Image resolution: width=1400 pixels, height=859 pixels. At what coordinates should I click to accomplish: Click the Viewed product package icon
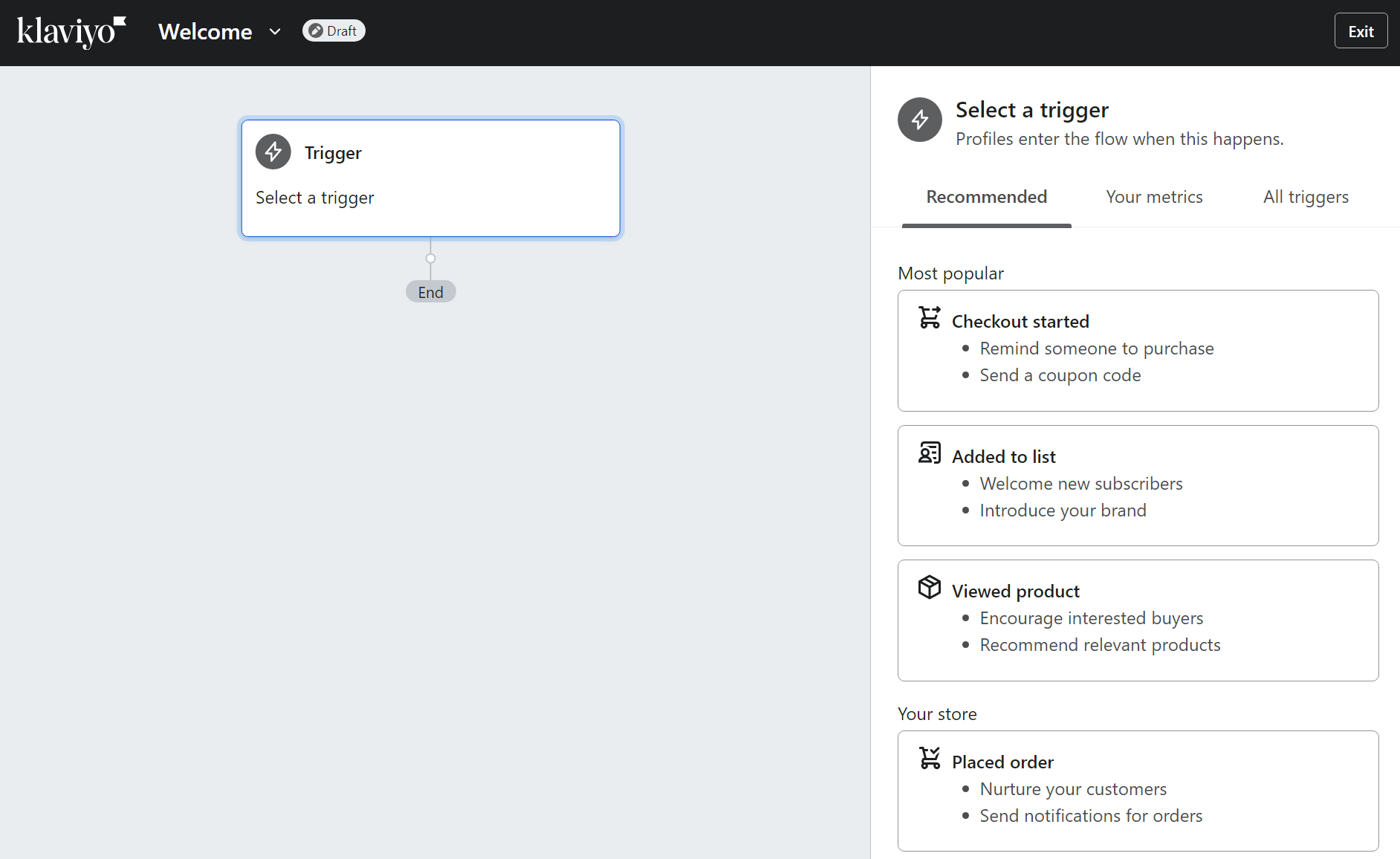click(929, 587)
